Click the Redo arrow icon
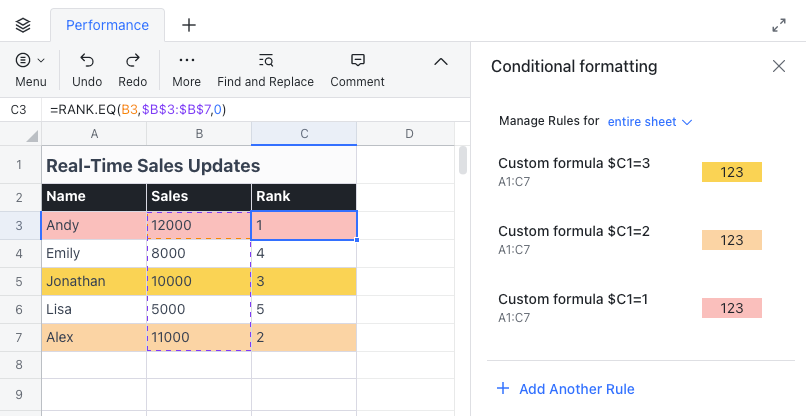The height and width of the screenshot is (416, 806). tap(132, 61)
